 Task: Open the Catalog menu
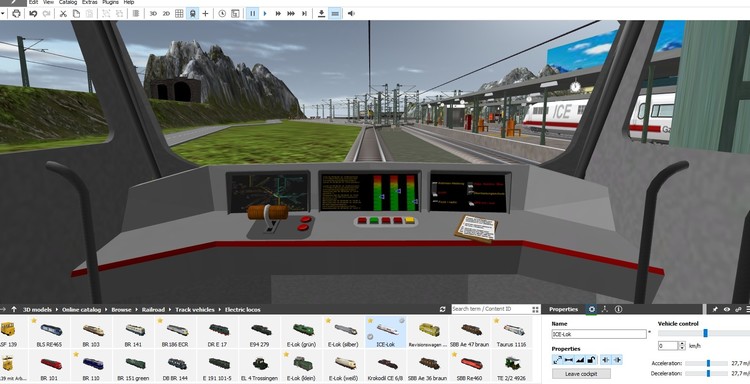[x=68, y=2]
